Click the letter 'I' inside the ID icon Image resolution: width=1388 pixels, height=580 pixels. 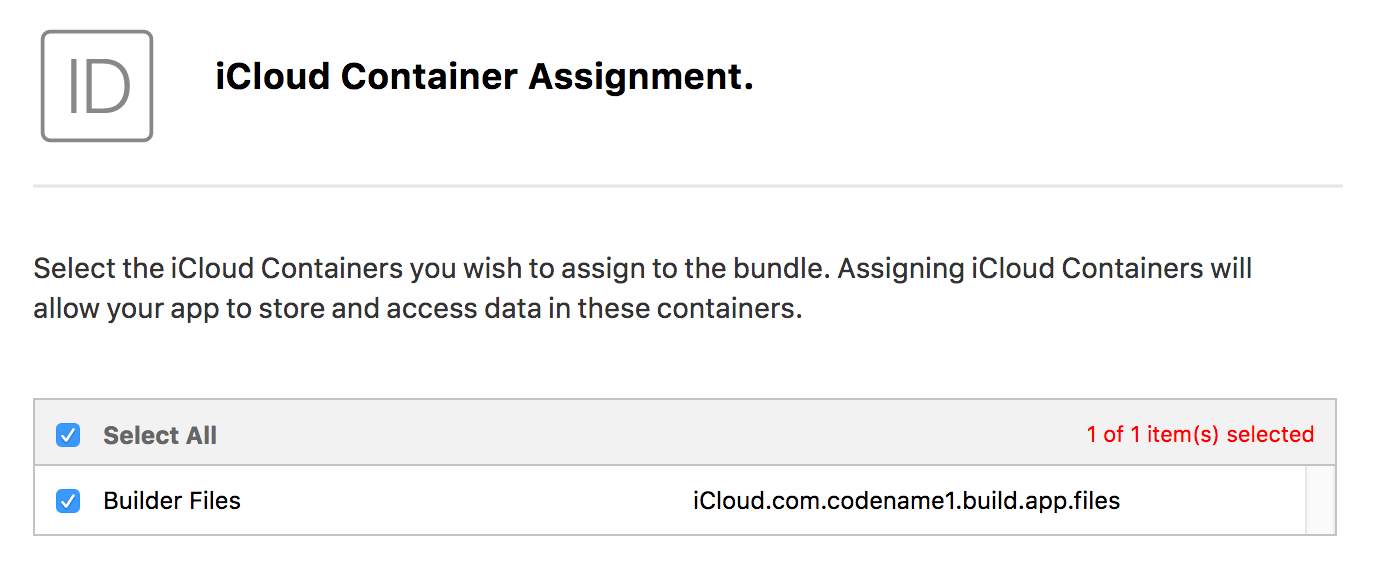click(x=72, y=87)
